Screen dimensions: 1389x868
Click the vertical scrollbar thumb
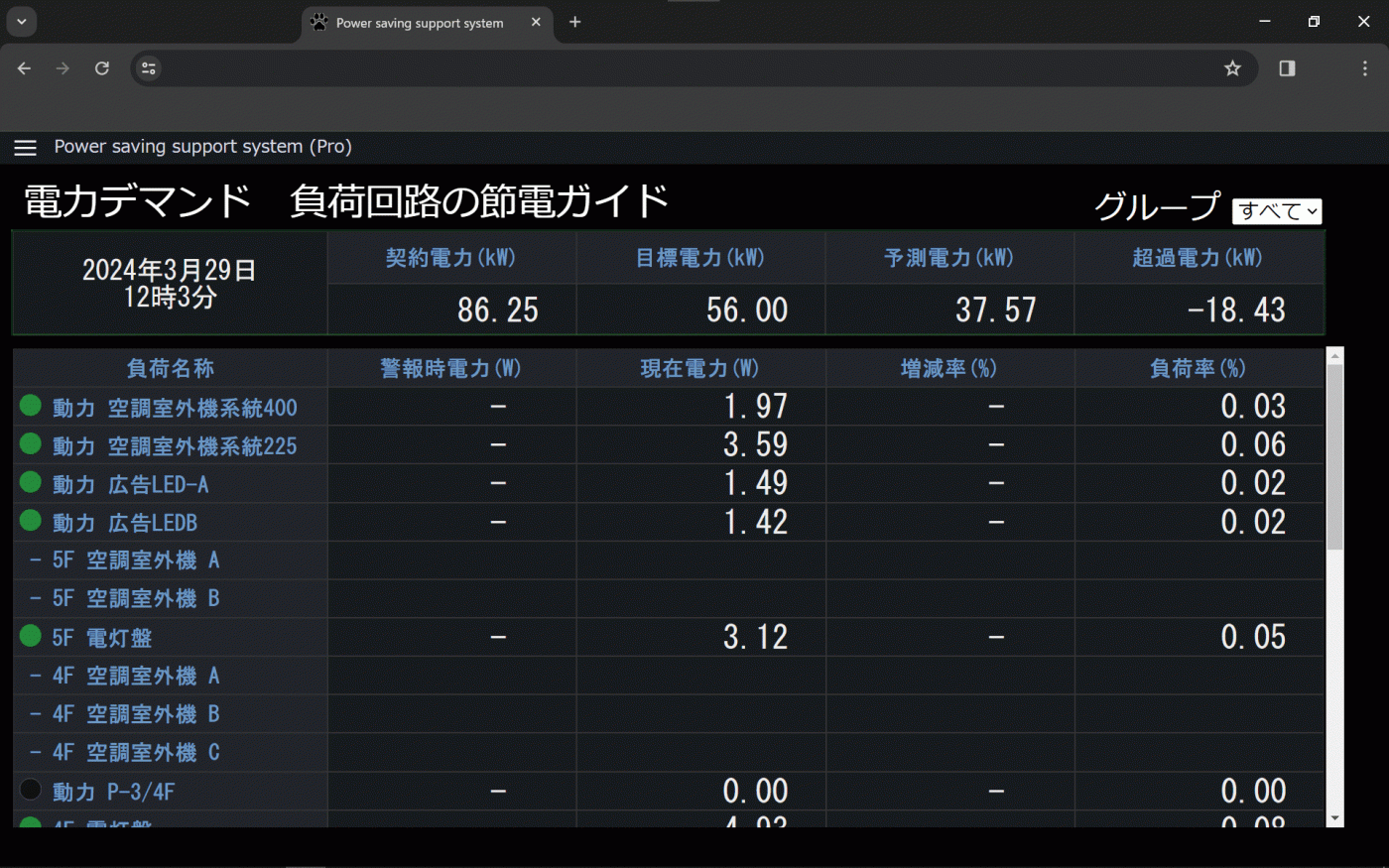pyautogui.click(x=1335, y=456)
